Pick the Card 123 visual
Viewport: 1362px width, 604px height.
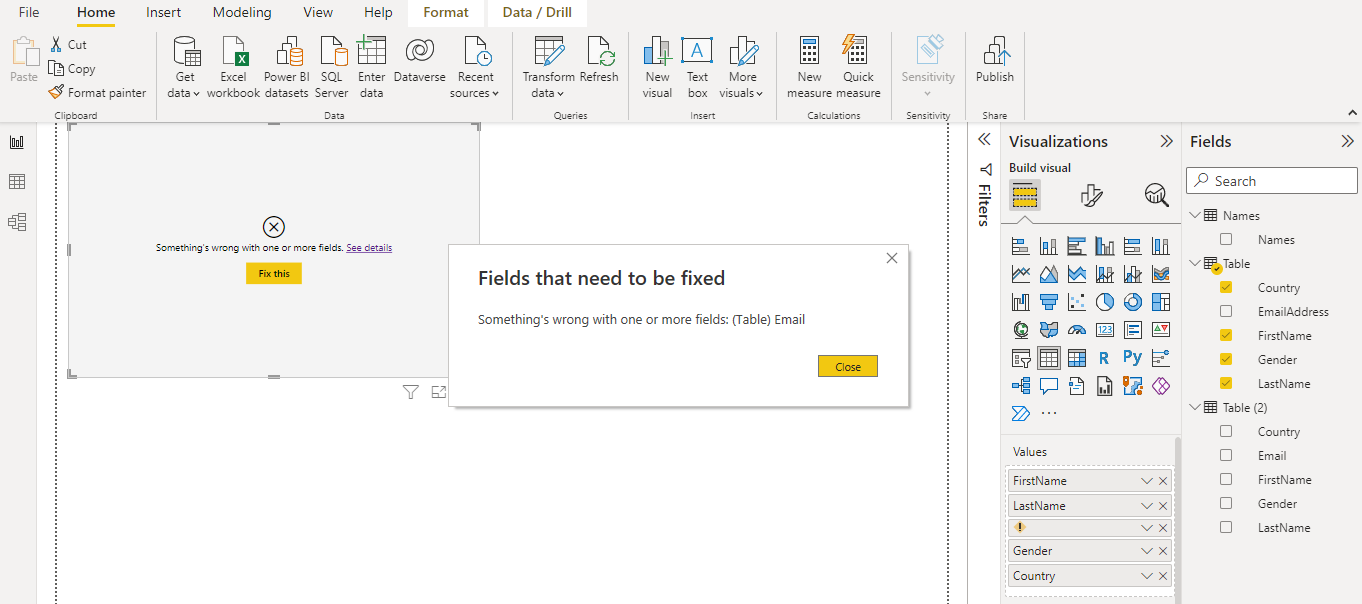[1105, 330]
